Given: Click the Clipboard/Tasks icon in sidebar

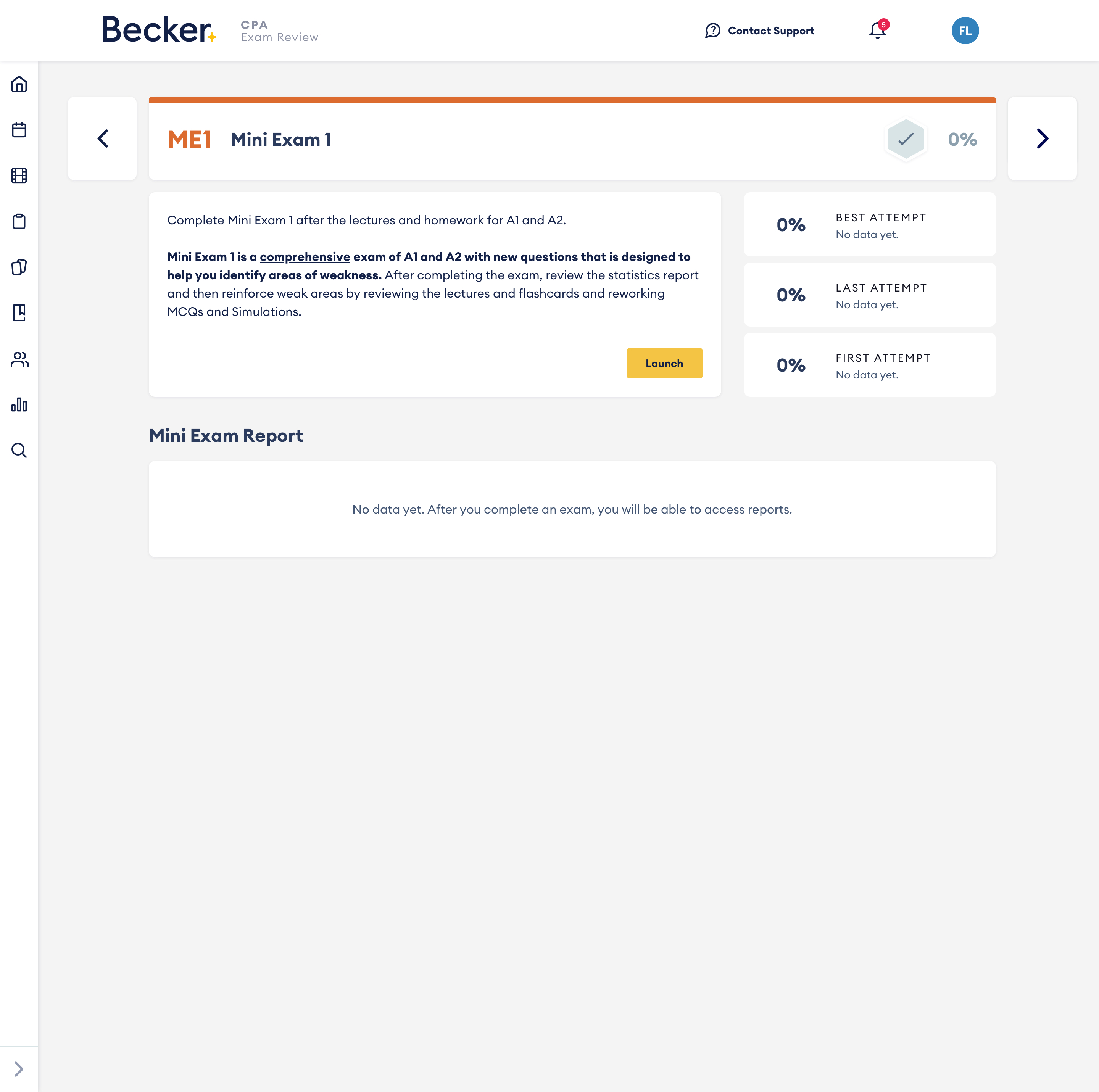Looking at the screenshot, I should (19, 221).
